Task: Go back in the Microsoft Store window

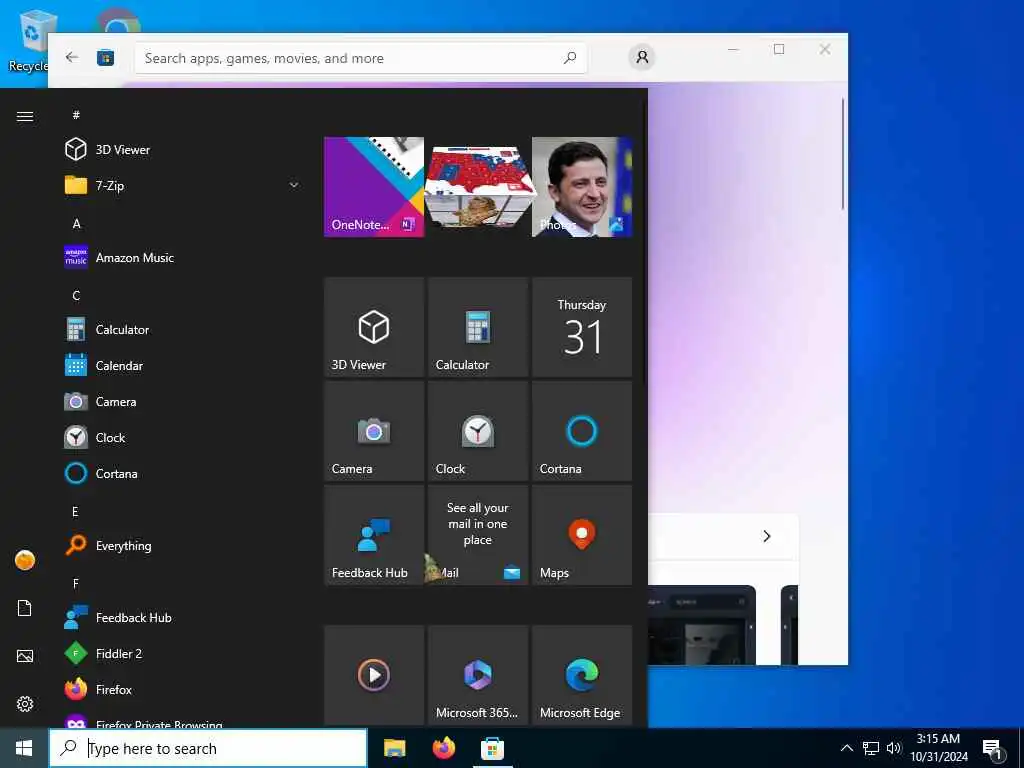Action: pos(72,57)
